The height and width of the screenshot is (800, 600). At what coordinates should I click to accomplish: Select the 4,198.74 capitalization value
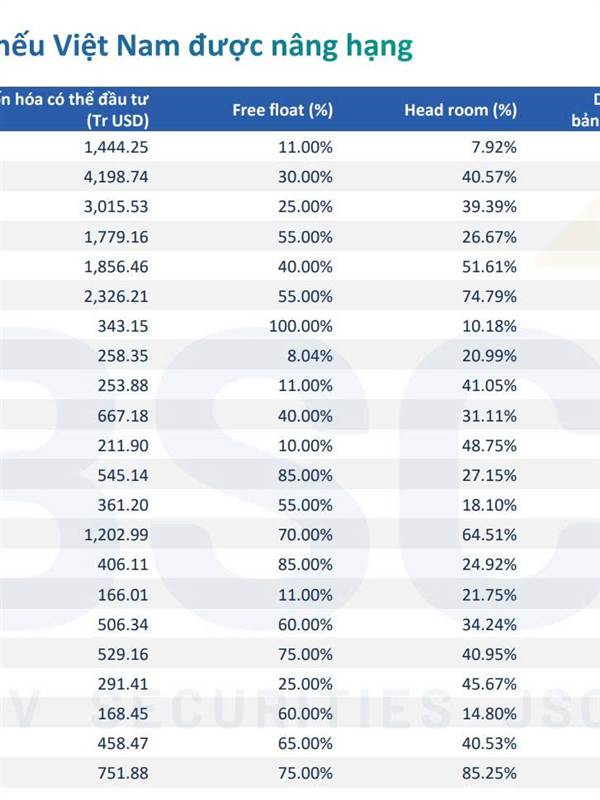(116, 177)
